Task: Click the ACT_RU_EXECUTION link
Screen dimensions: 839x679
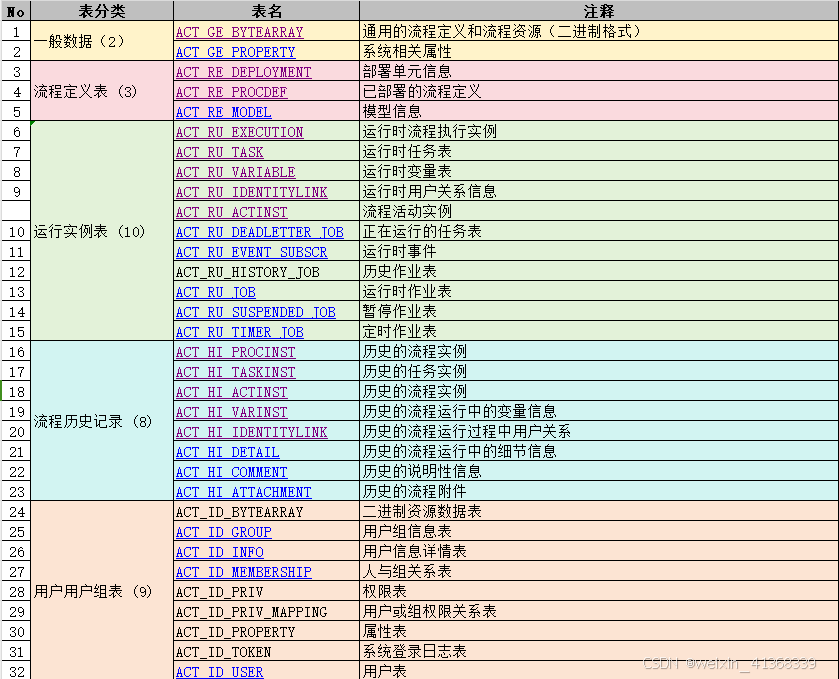Action: click(239, 132)
